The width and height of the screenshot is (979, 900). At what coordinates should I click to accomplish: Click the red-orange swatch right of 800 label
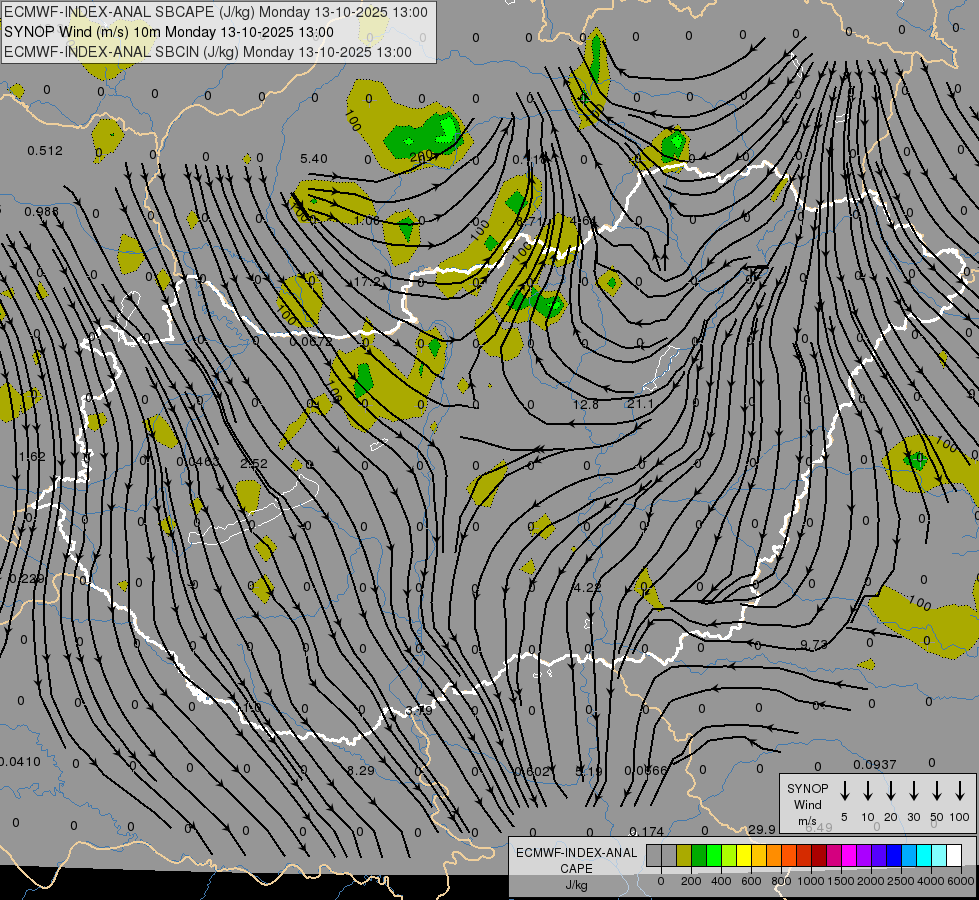click(x=789, y=855)
